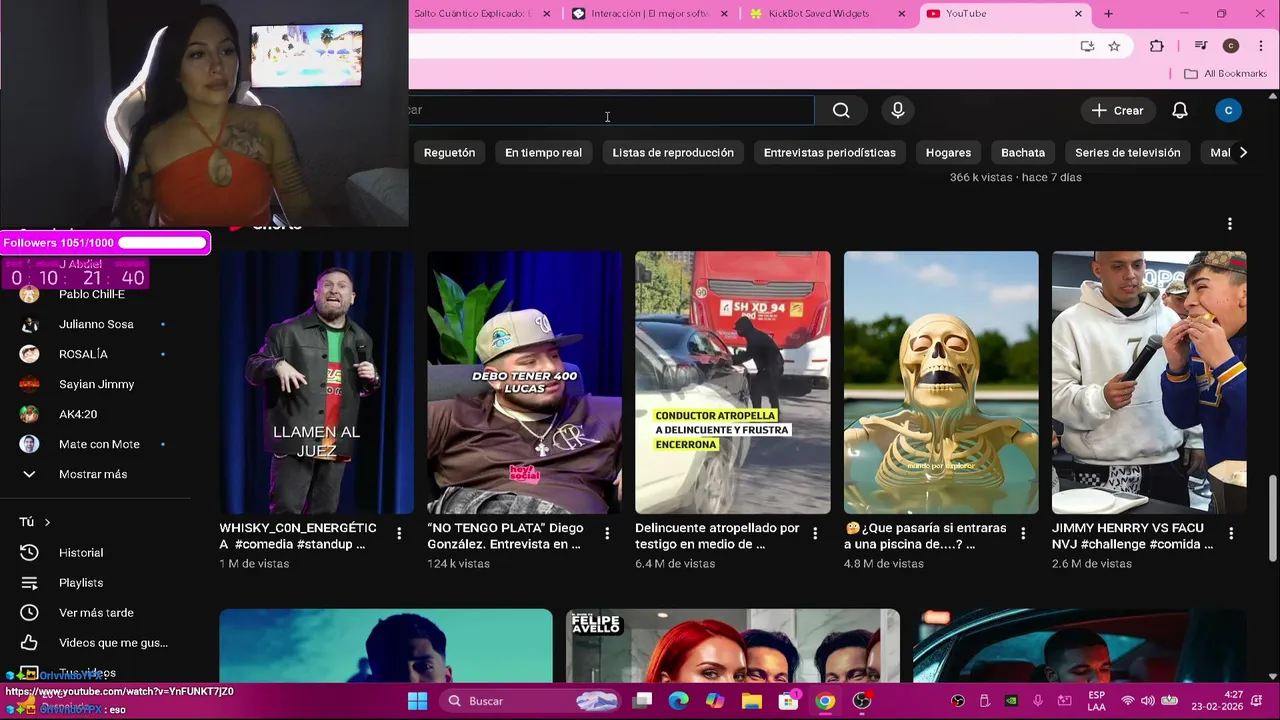Open a new browser tab
Image resolution: width=1280 pixels, height=720 pixels.
[x=1108, y=14]
